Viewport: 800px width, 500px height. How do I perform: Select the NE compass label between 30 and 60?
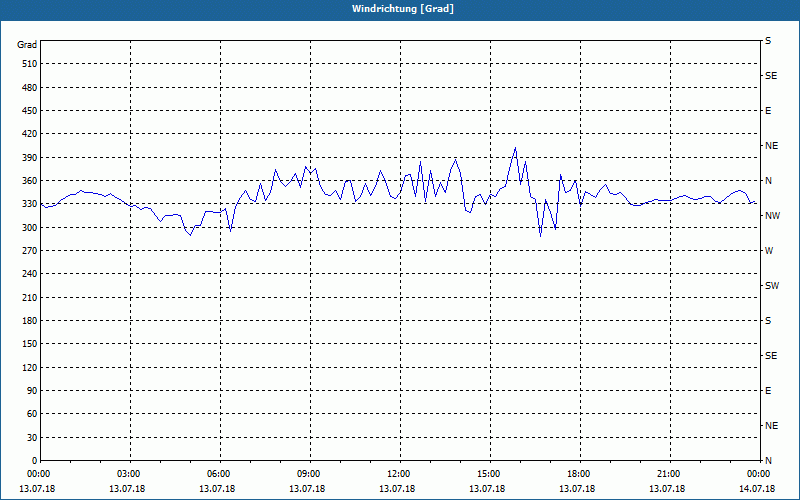pyautogui.click(x=771, y=426)
